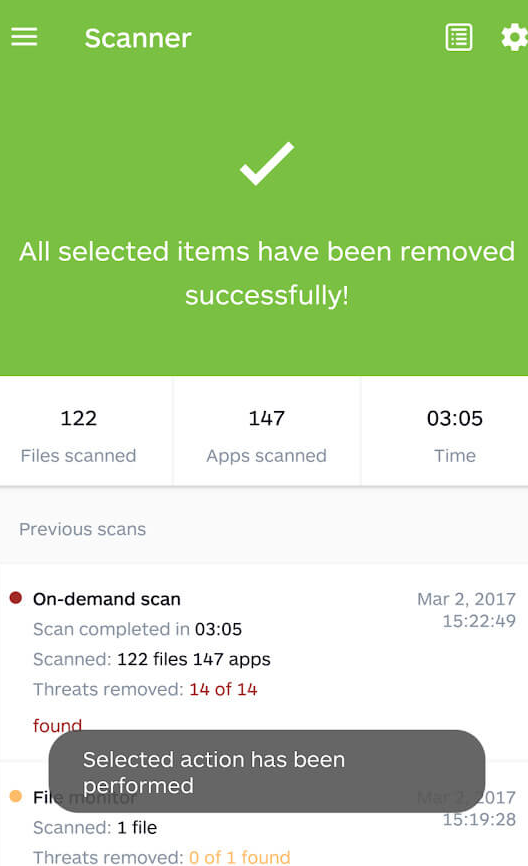
Task: Tap the orange File monitor status dot
Action: pyautogui.click(x=16, y=796)
